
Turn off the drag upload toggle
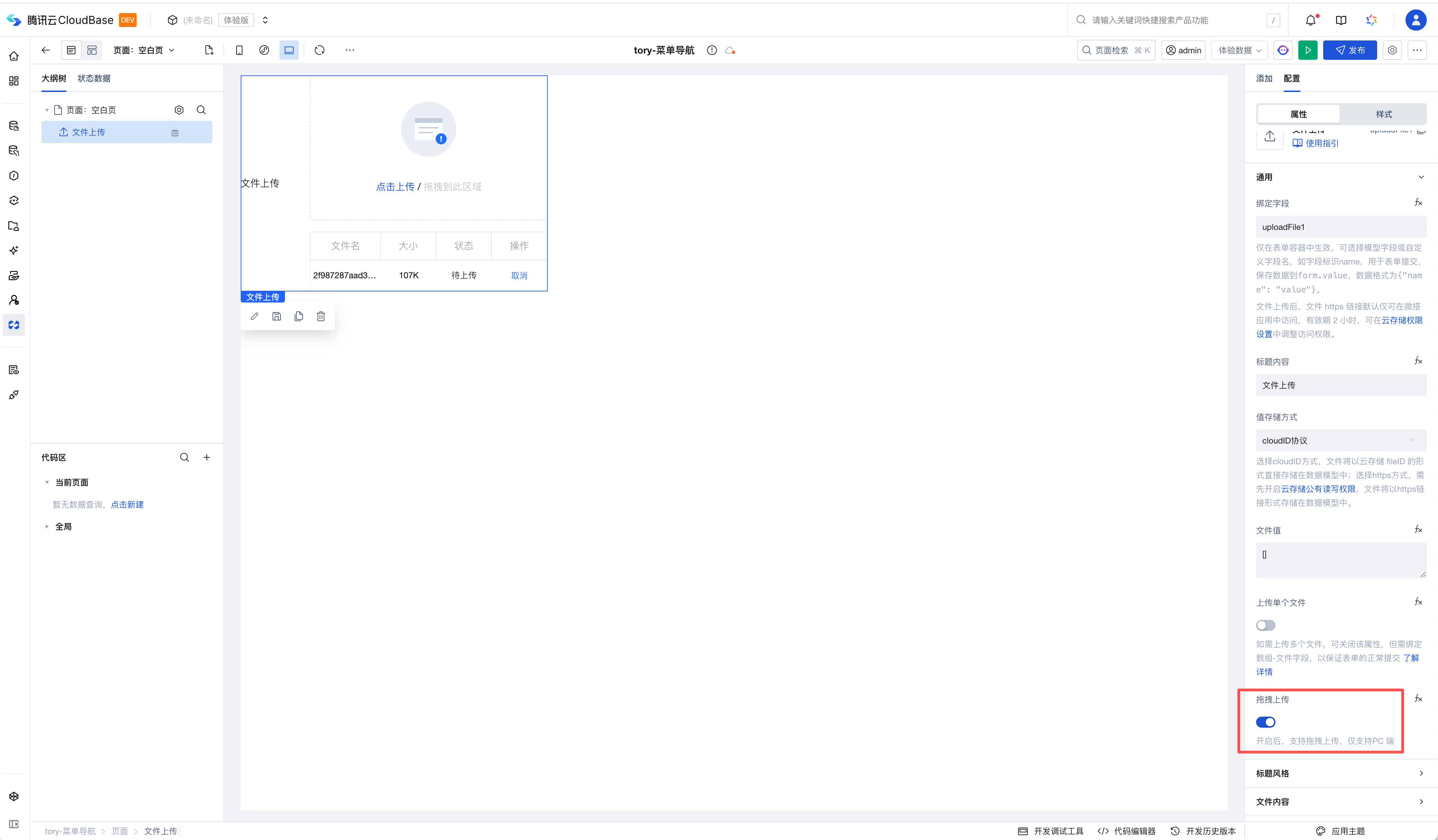[1265, 722]
